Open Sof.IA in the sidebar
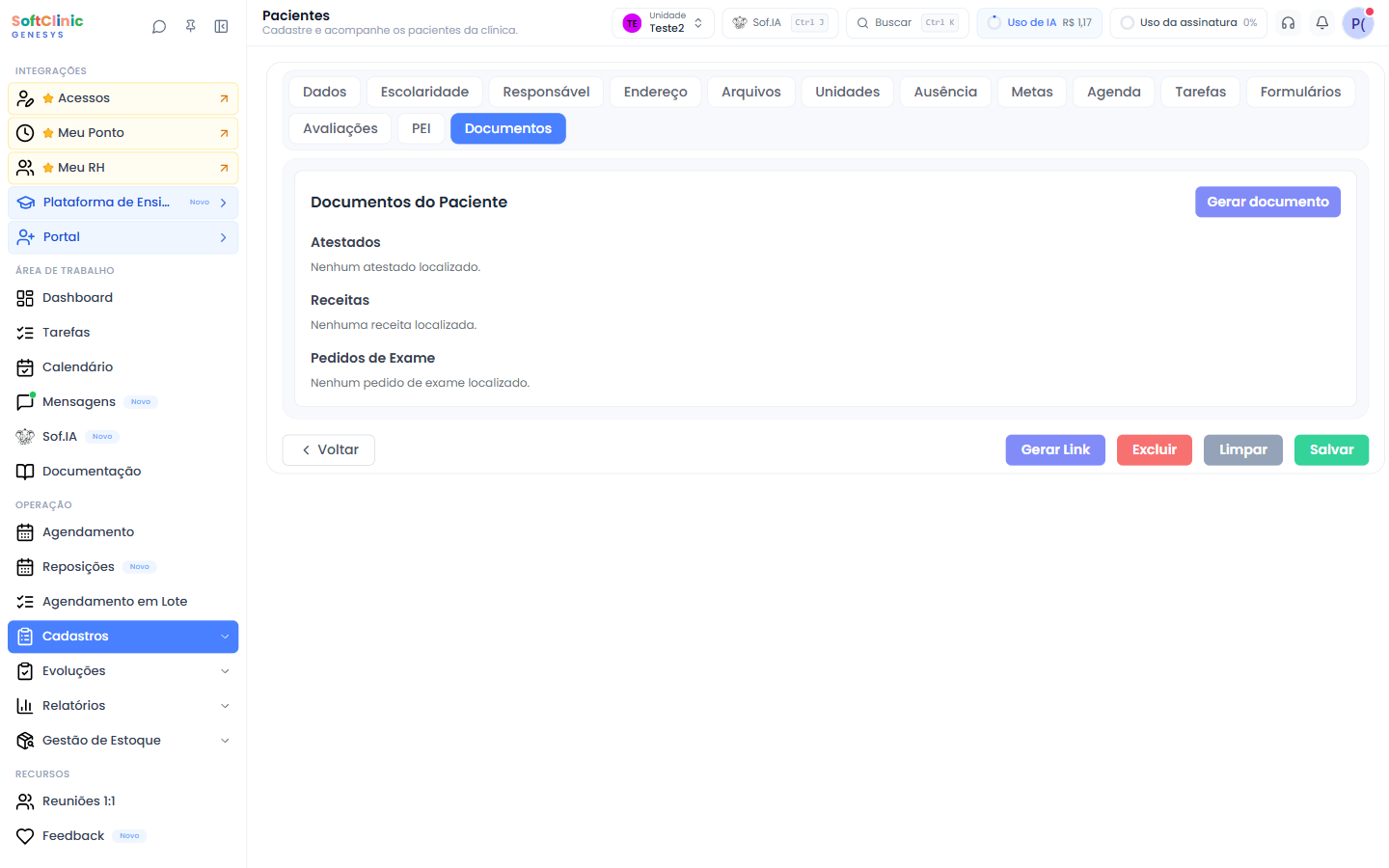 123,437
